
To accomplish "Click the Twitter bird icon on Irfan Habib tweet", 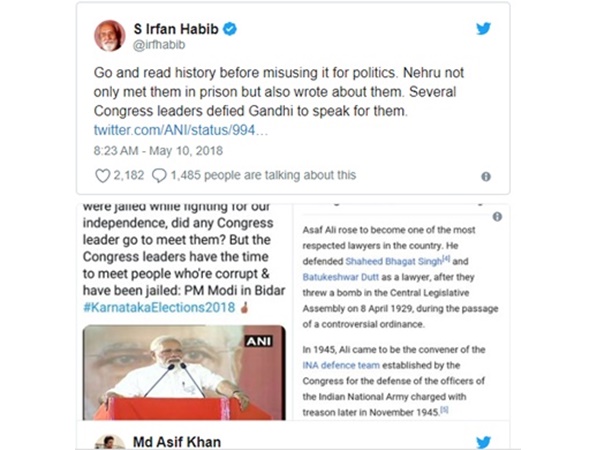I will (483, 29).
